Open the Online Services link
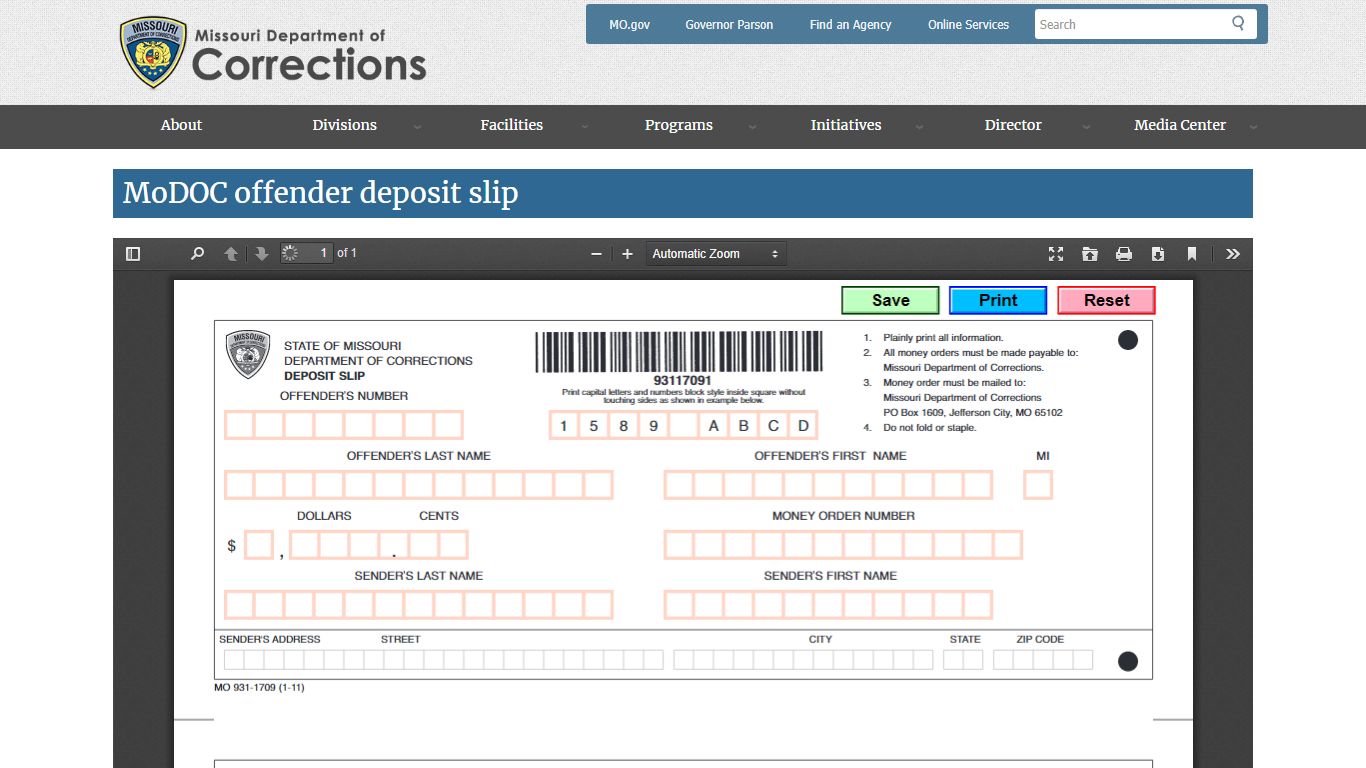This screenshot has width=1366, height=768. 968,25
